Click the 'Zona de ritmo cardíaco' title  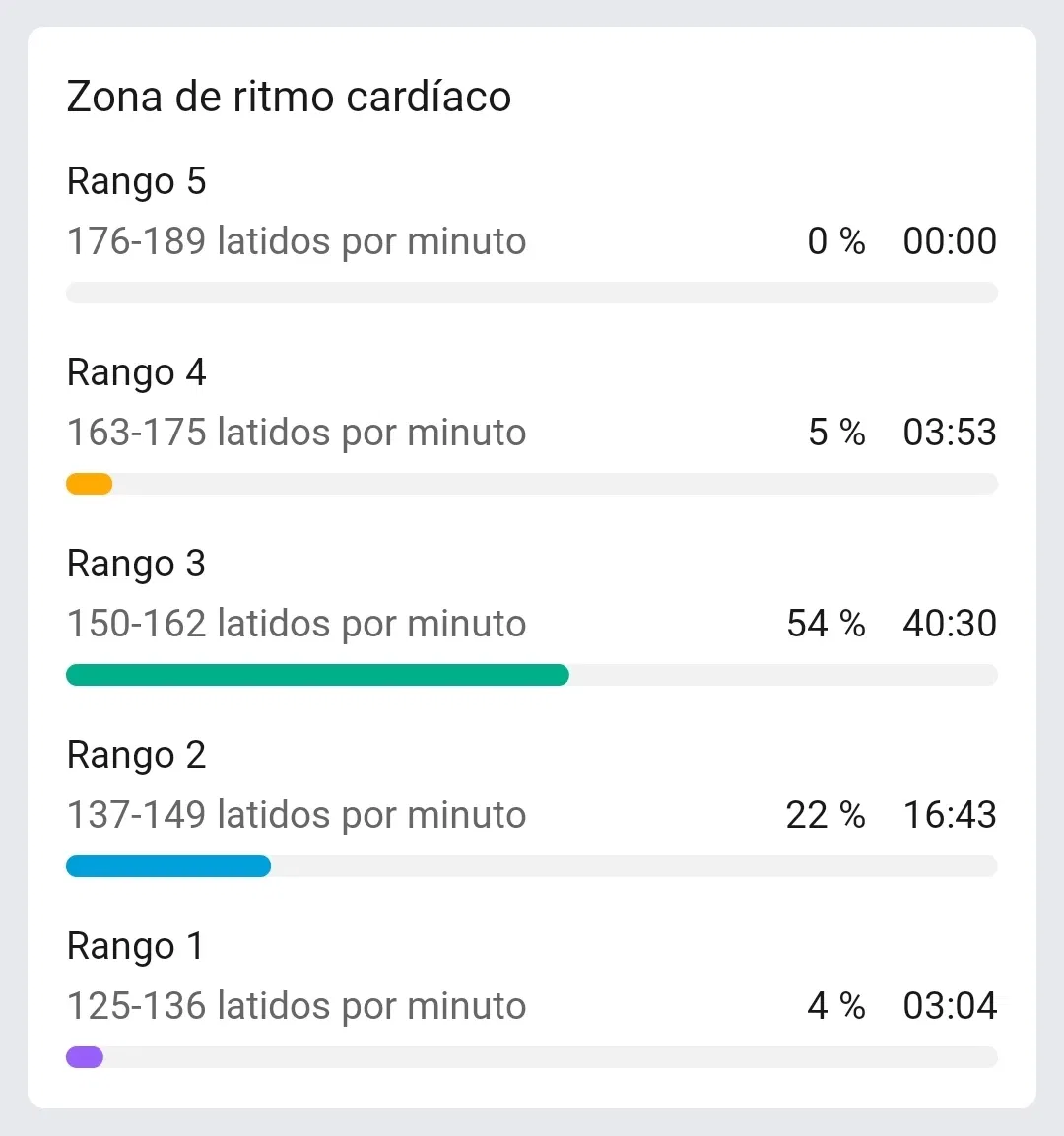pos(289,97)
